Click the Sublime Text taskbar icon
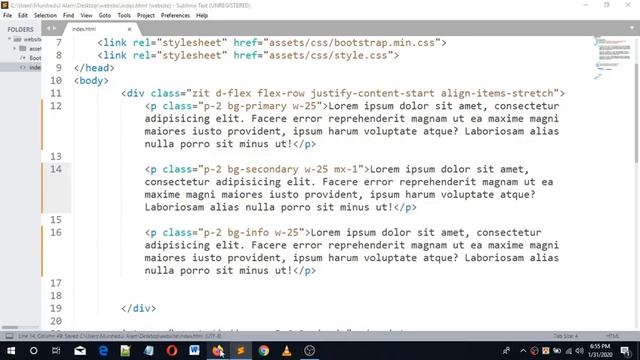The width and height of the screenshot is (640, 360). tap(241, 351)
